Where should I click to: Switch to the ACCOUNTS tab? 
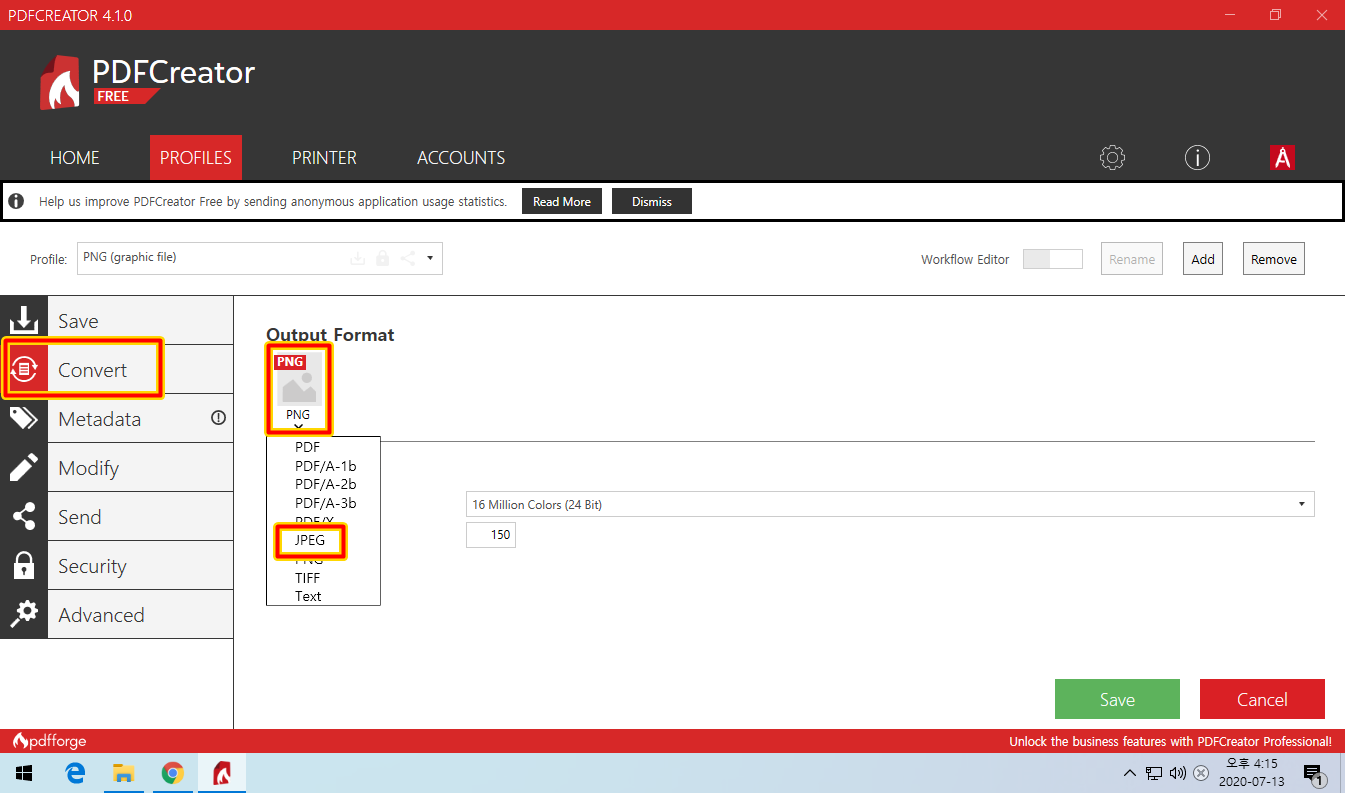point(461,157)
